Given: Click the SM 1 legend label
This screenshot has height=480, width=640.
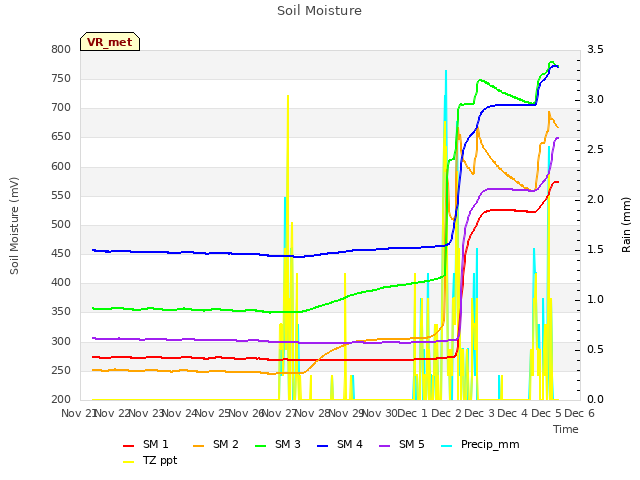Looking at the screenshot, I should point(156,444).
